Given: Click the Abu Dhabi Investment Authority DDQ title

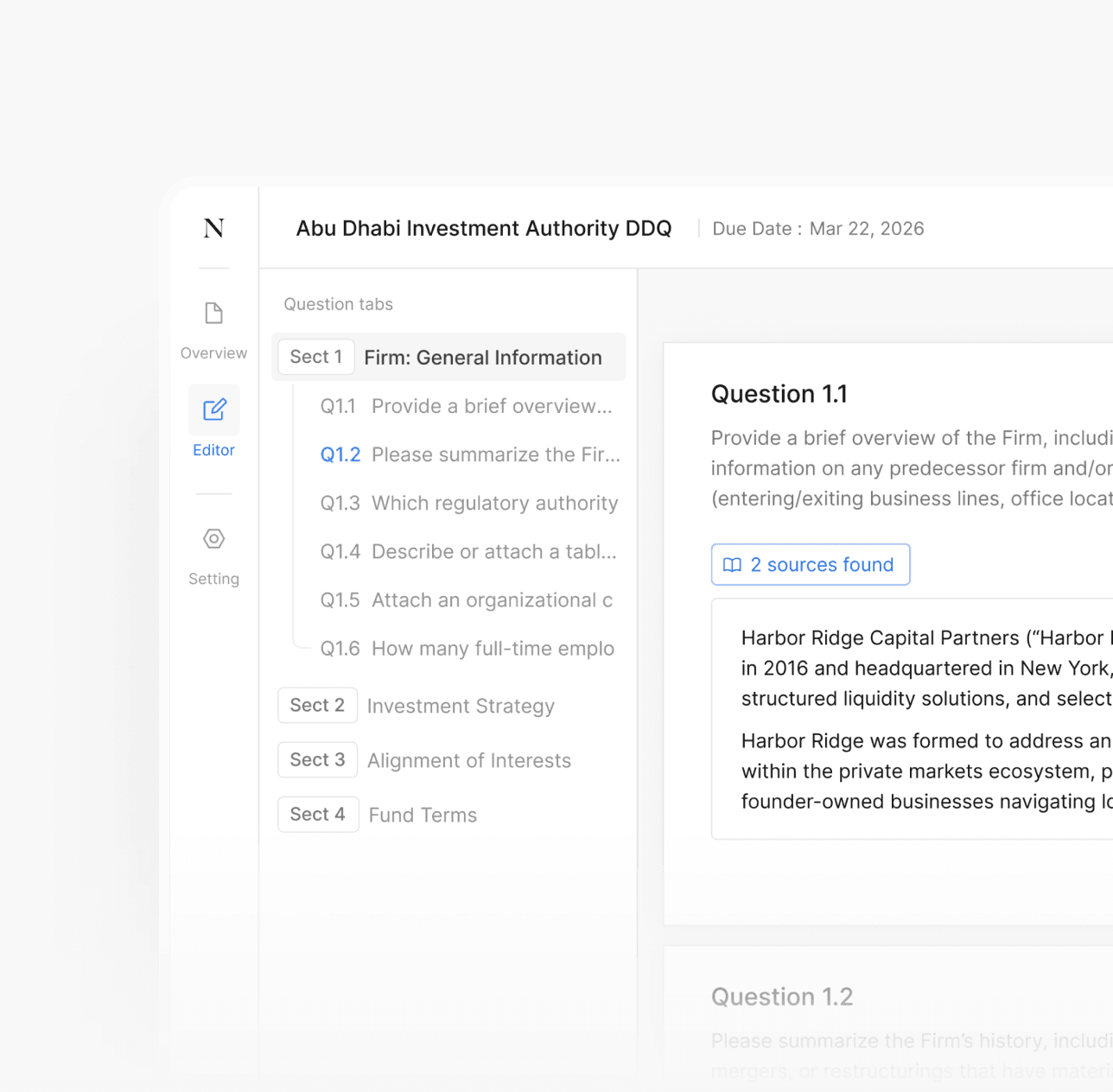Looking at the screenshot, I should [x=484, y=228].
